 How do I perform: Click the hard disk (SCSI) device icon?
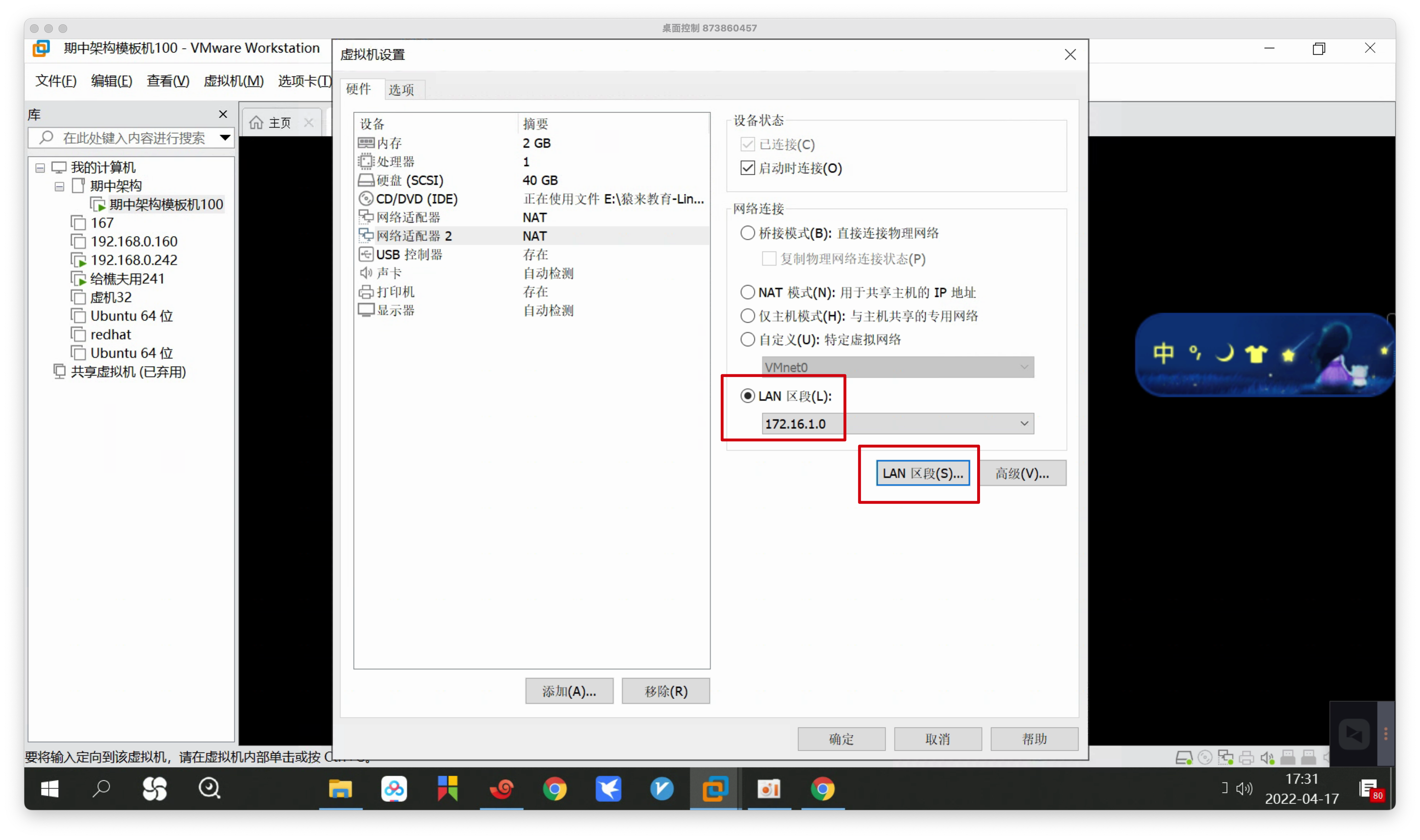(x=366, y=181)
